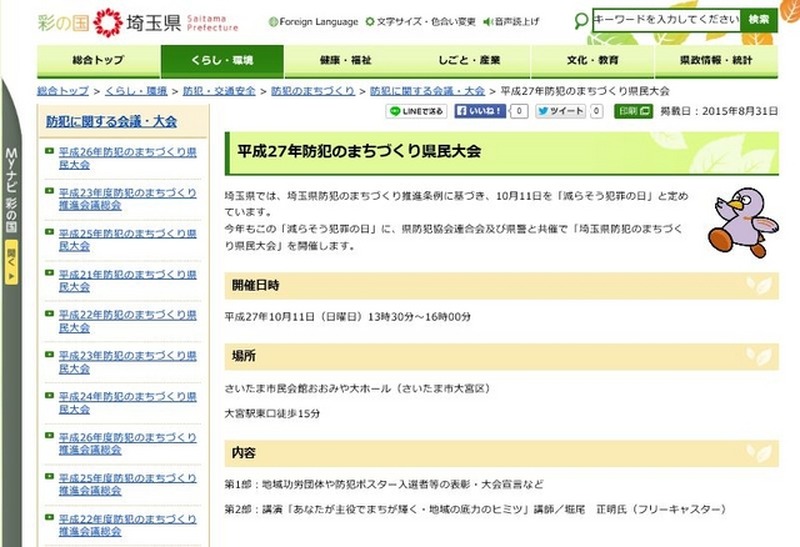
Task: Click the purple bird mascot image
Action: tap(738, 222)
